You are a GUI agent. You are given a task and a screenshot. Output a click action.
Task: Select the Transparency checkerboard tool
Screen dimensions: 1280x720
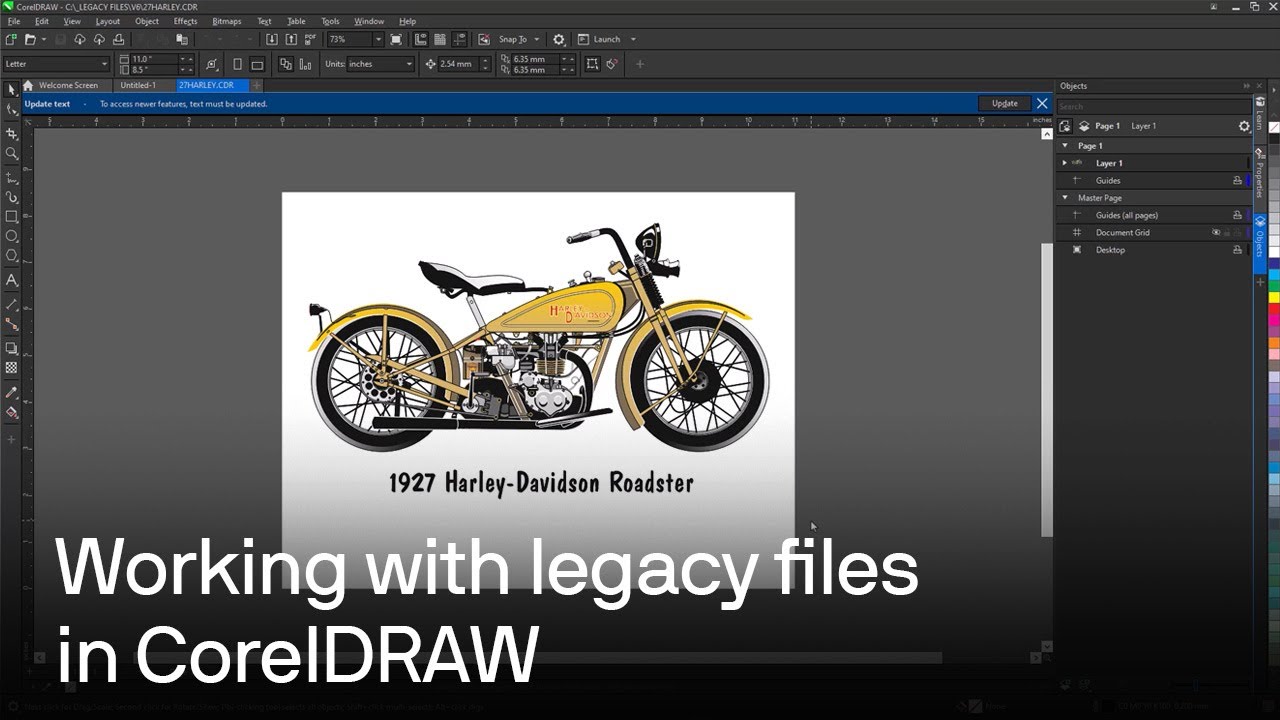pos(11,368)
